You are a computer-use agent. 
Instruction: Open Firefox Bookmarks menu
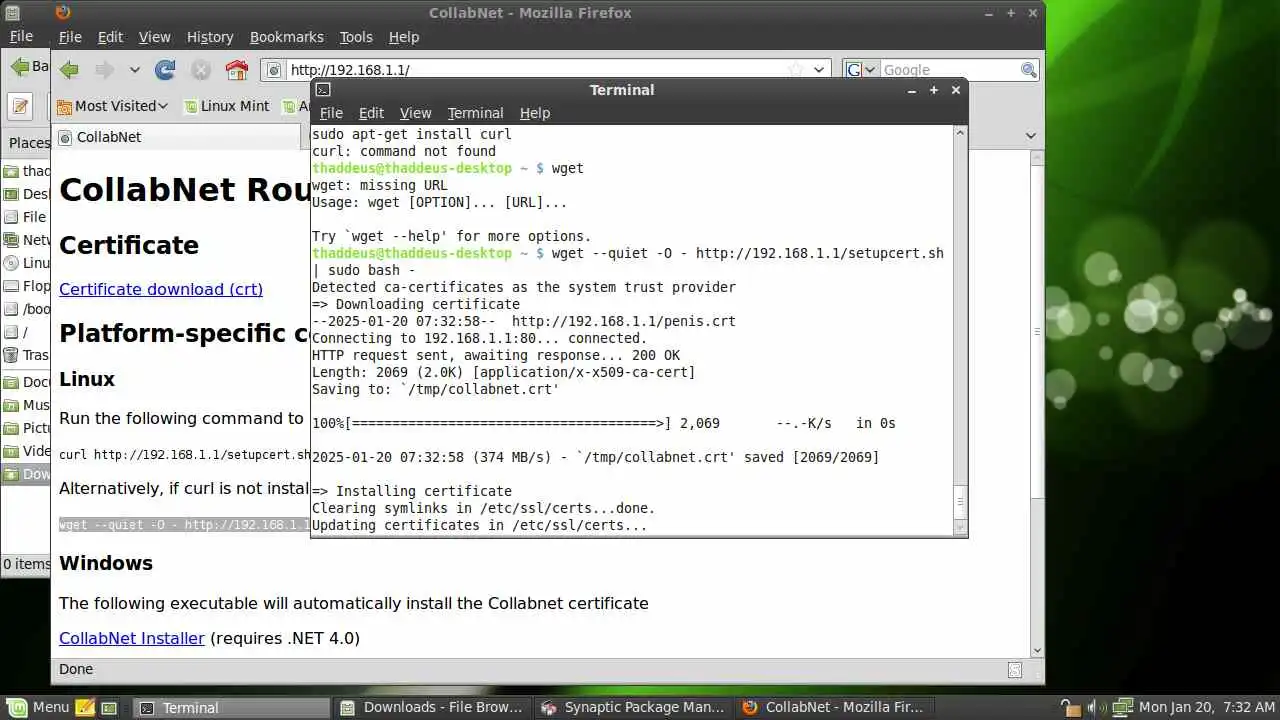click(x=287, y=37)
